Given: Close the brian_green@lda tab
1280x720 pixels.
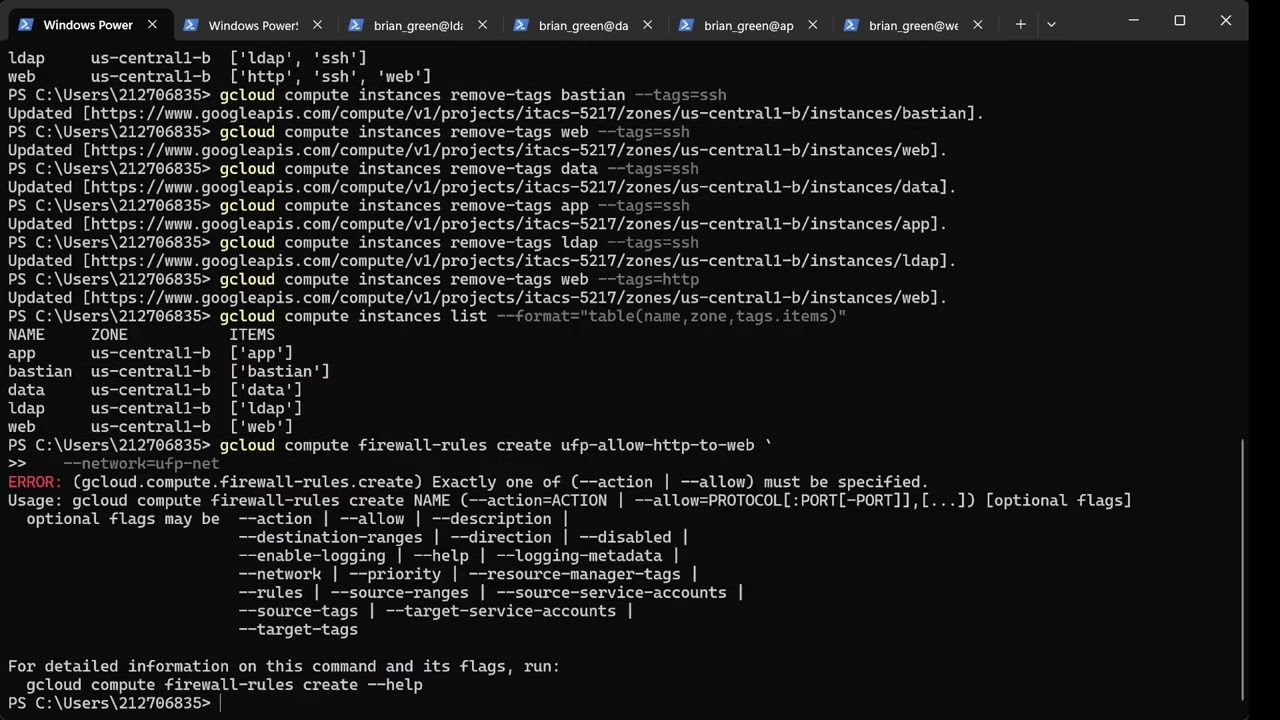Looking at the screenshot, I should click(x=482, y=25).
